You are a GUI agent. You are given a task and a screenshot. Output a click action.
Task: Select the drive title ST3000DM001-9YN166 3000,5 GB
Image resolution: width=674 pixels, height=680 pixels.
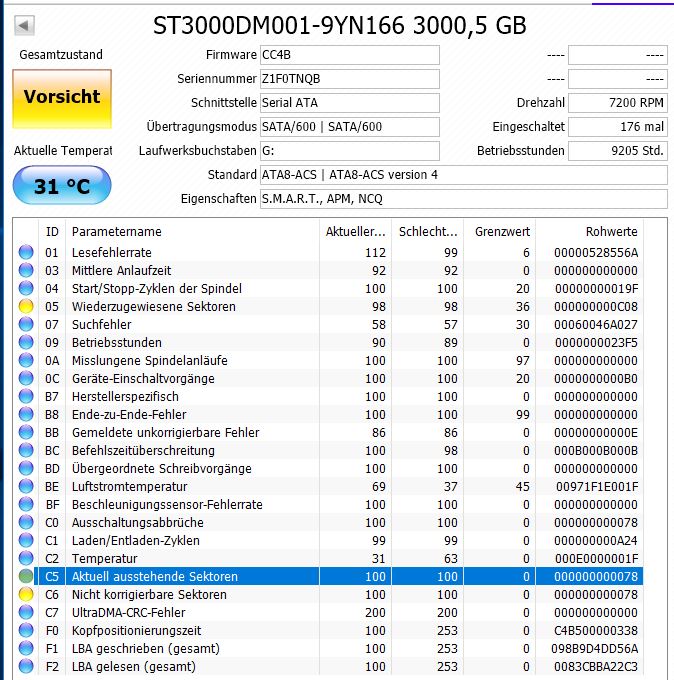coord(340,26)
